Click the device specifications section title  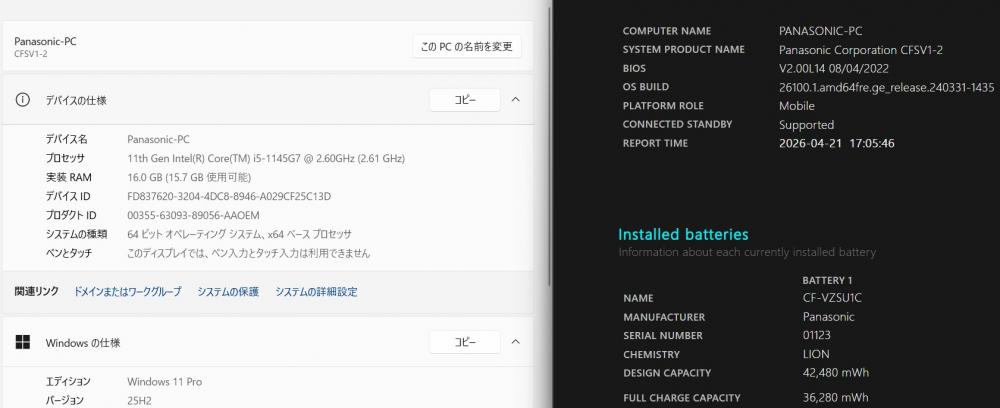[x=76, y=101]
